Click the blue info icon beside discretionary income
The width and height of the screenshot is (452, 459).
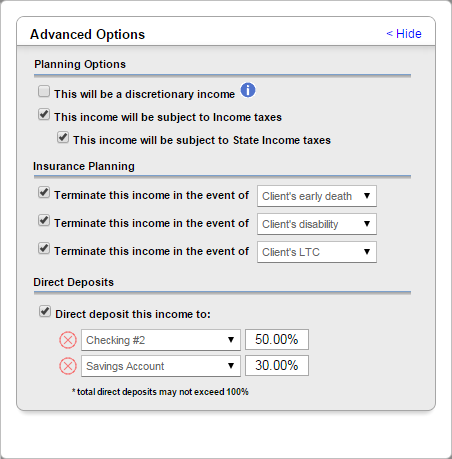point(248,90)
